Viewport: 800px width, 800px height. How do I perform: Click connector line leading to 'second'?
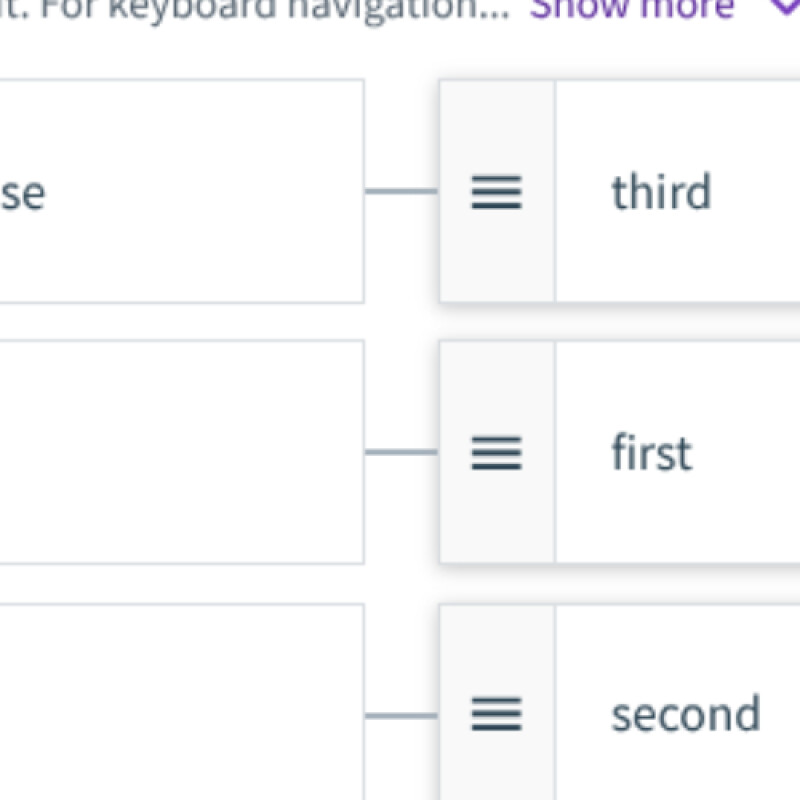point(401,715)
